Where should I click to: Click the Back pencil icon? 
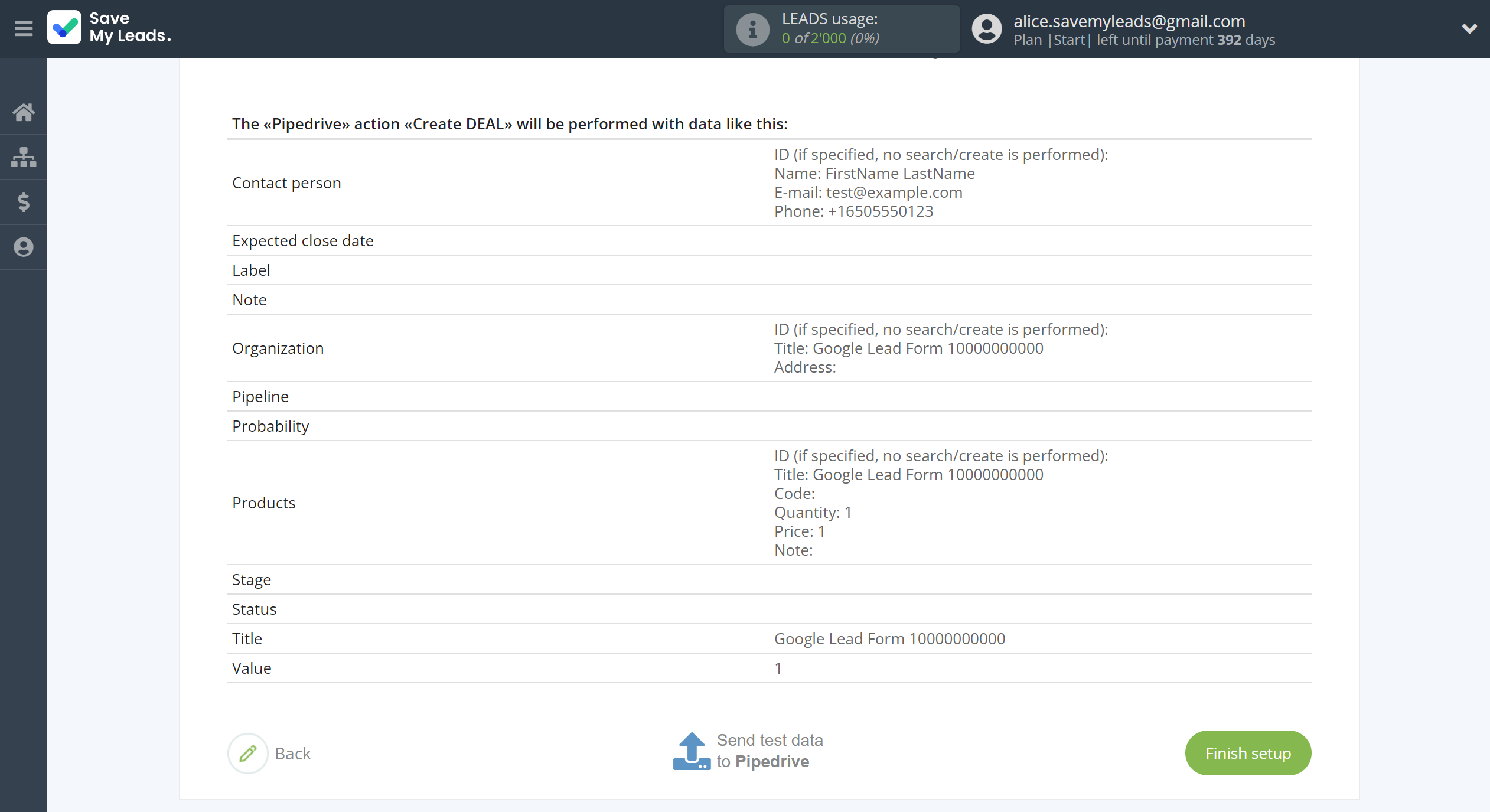point(248,753)
